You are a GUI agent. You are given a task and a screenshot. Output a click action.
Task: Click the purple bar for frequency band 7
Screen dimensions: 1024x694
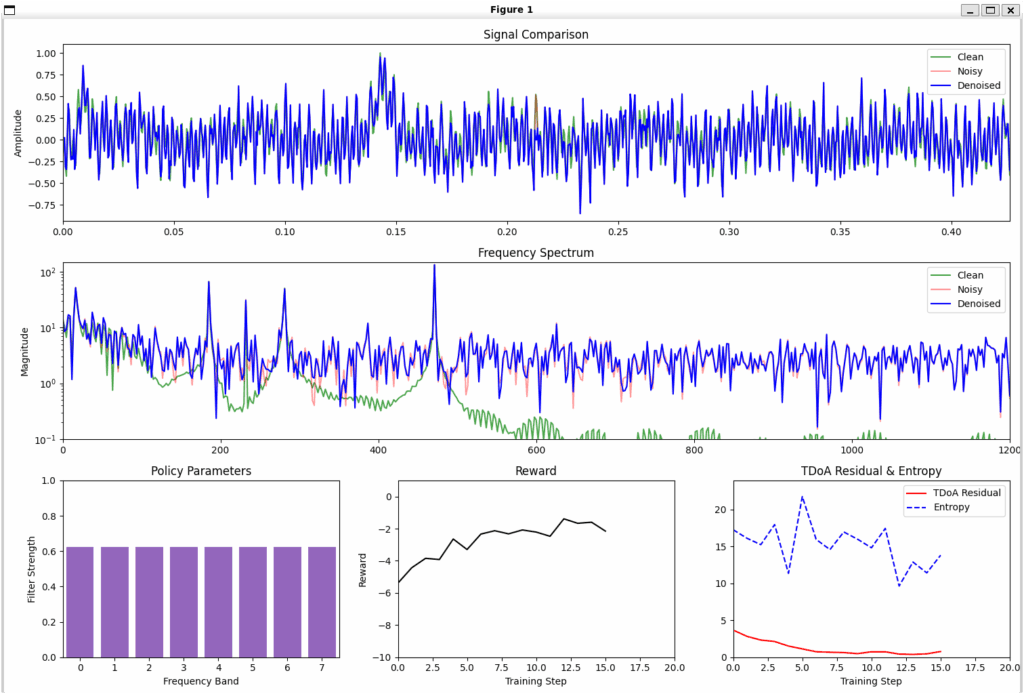click(x=322, y=602)
